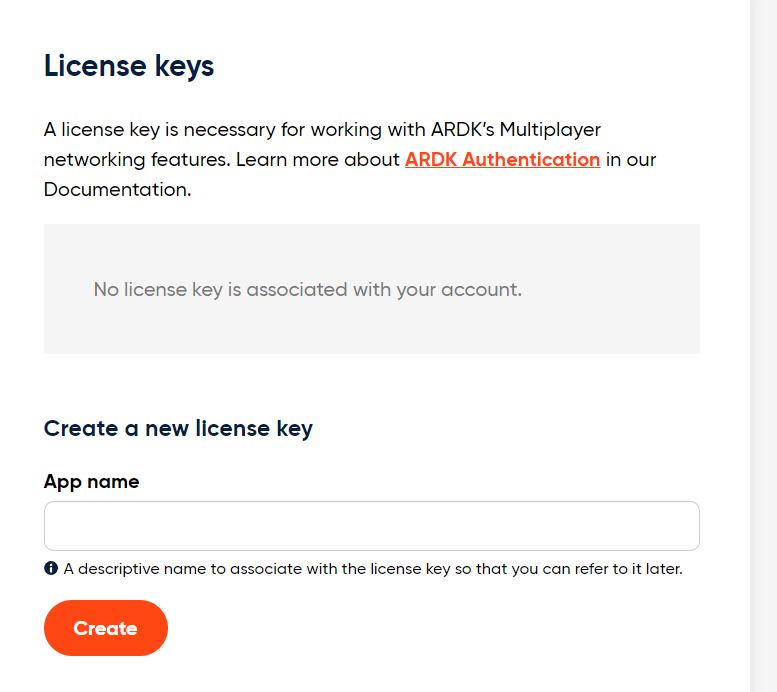
Task: Click 'A license key is necessary' sentence start
Action: [160, 130]
